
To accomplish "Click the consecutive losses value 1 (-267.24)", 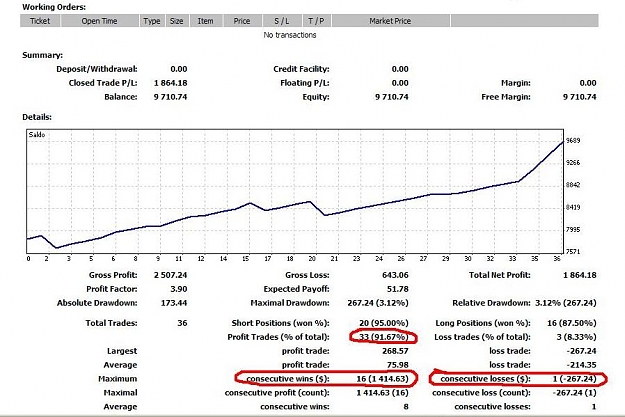I will pyautogui.click(x=574, y=379).
